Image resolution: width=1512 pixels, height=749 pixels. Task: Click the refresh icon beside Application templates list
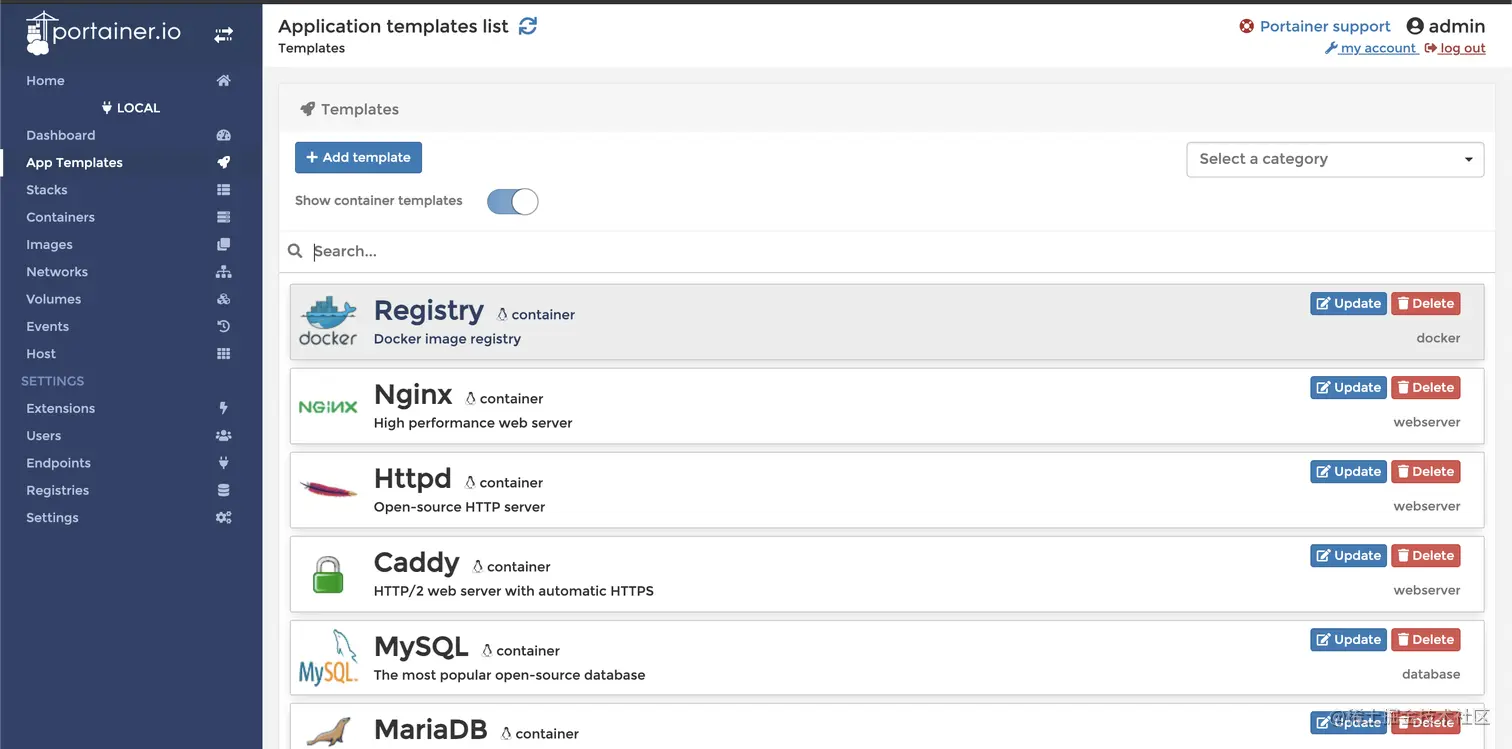point(528,26)
